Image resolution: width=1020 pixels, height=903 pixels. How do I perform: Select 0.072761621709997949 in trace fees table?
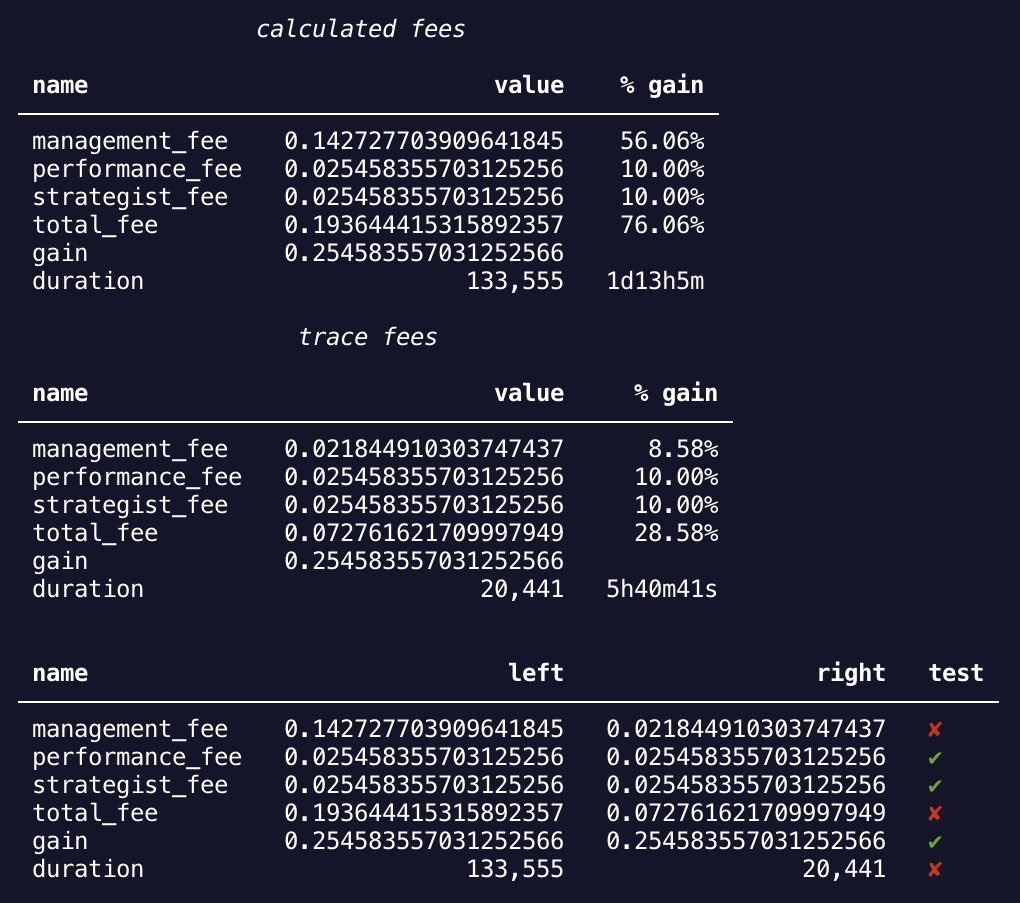tap(424, 533)
